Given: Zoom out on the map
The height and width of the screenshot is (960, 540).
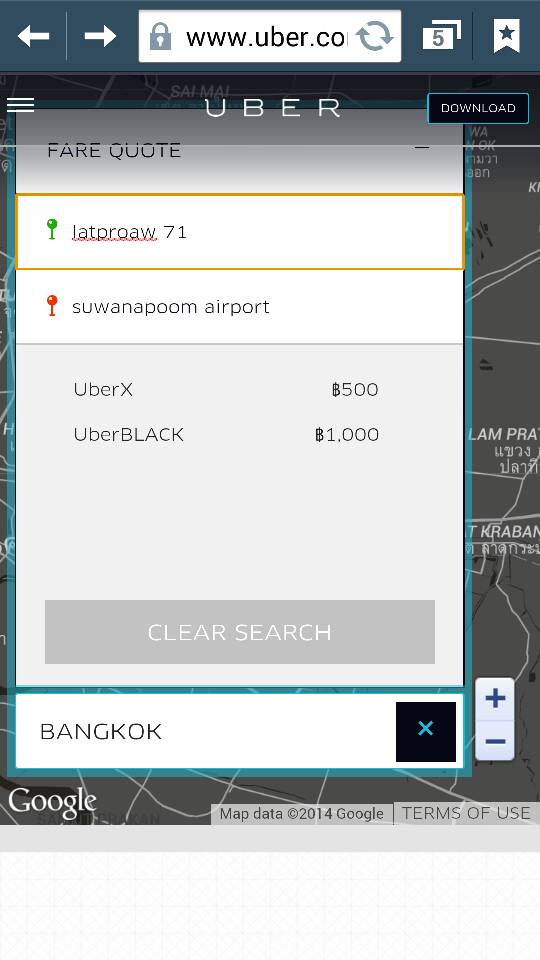Looking at the screenshot, I should [495, 741].
